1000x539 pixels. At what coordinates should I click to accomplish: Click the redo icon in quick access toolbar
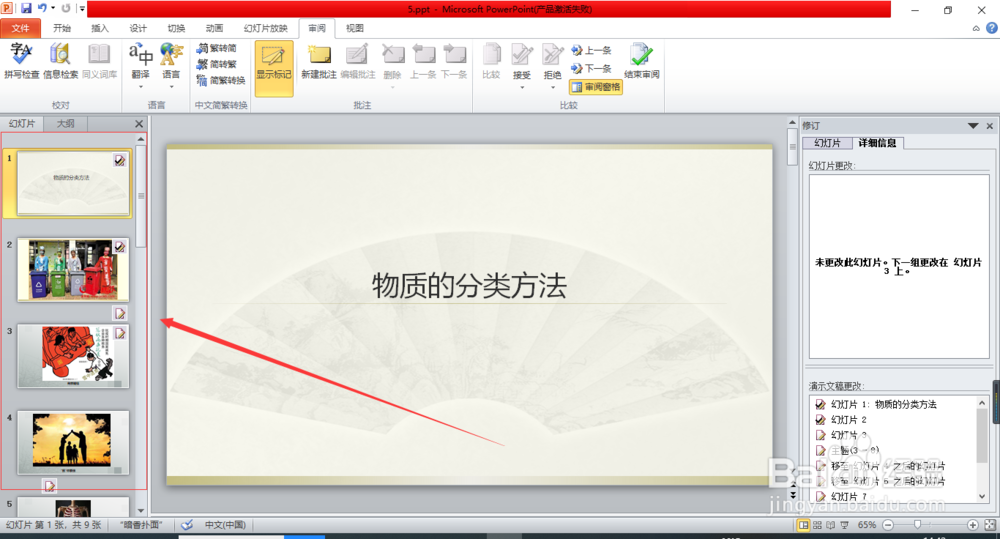point(66,8)
